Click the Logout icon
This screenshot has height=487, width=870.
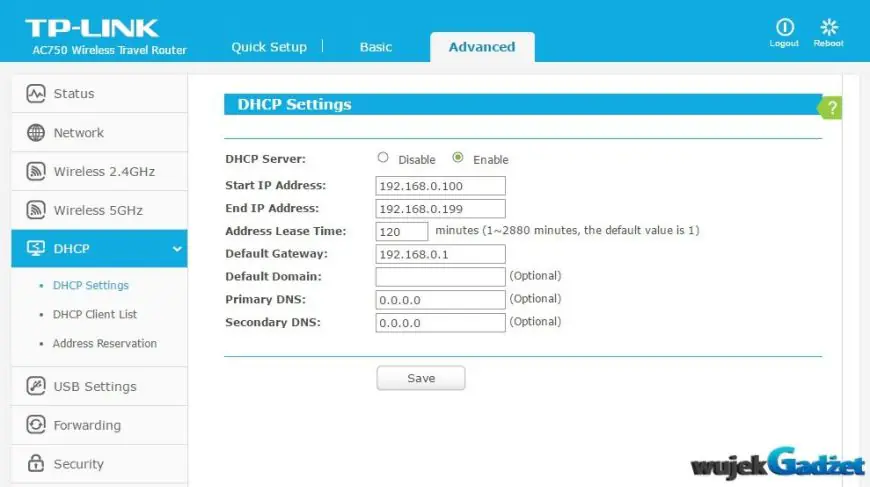click(785, 27)
